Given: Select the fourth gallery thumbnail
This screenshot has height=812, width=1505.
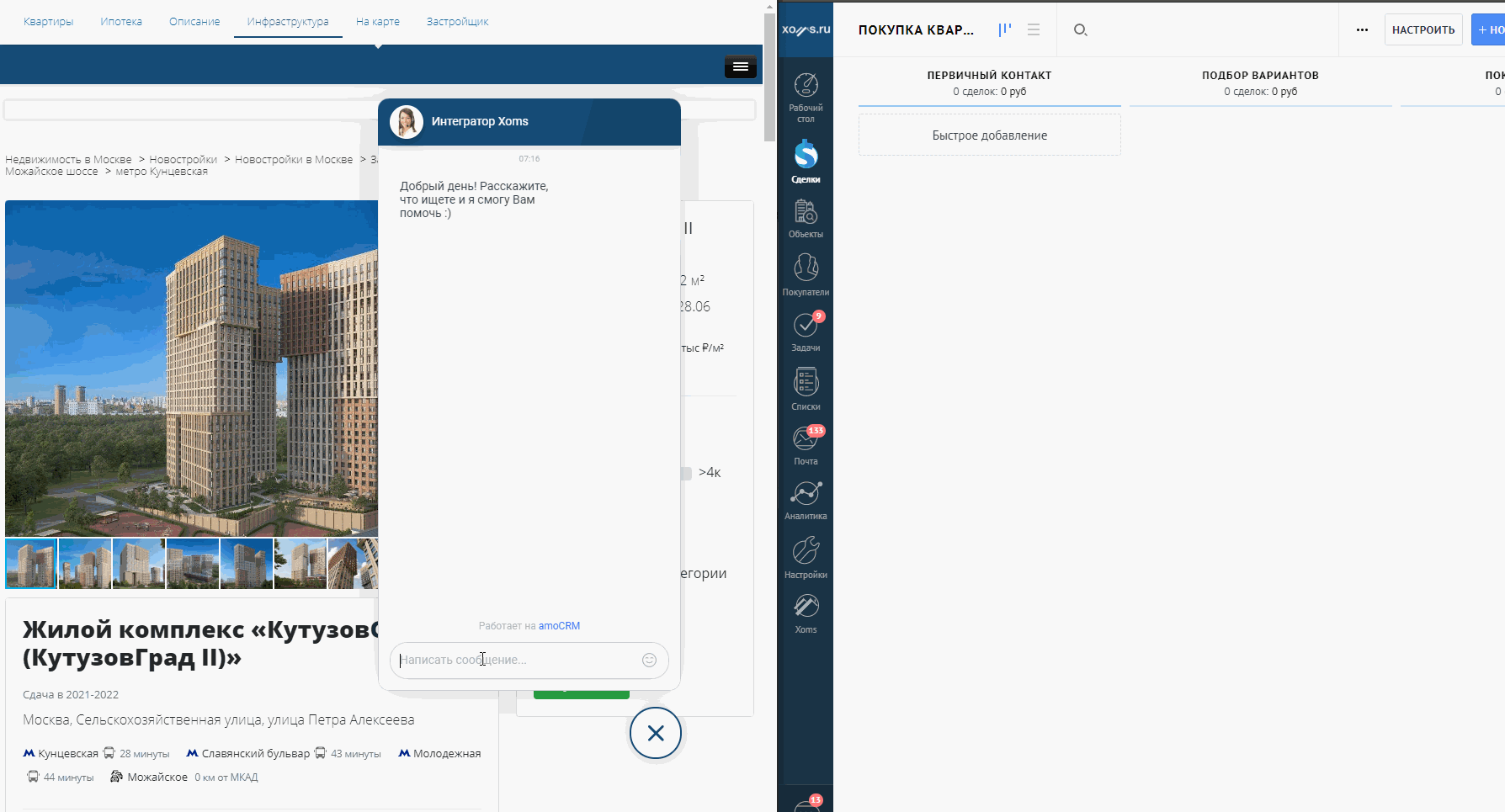Looking at the screenshot, I should click(193, 563).
